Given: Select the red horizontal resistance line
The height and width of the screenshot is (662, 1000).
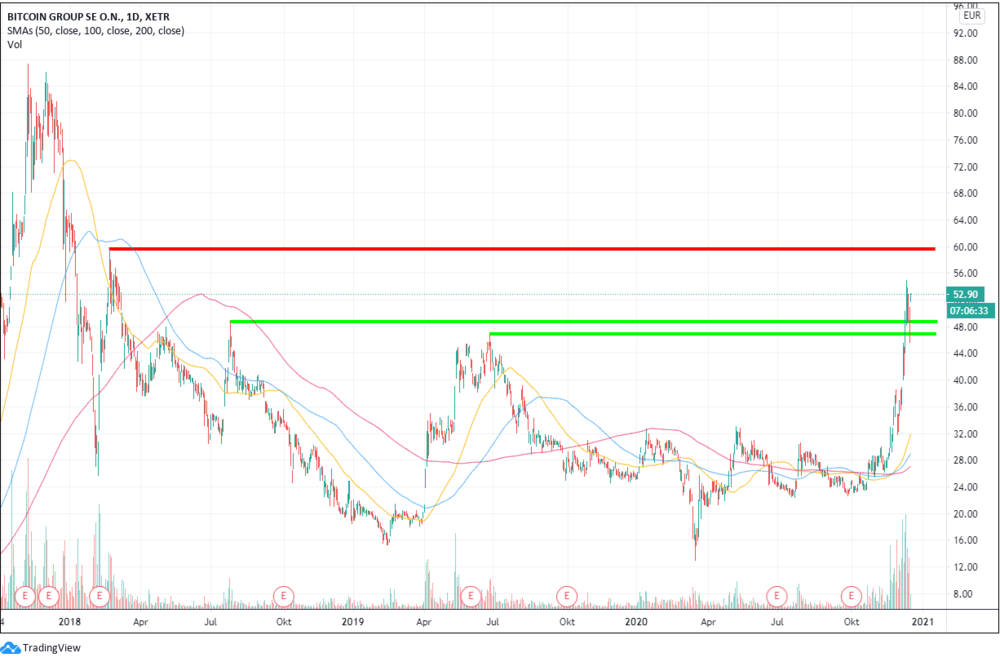Looking at the screenshot, I should click(x=522, y=249).
